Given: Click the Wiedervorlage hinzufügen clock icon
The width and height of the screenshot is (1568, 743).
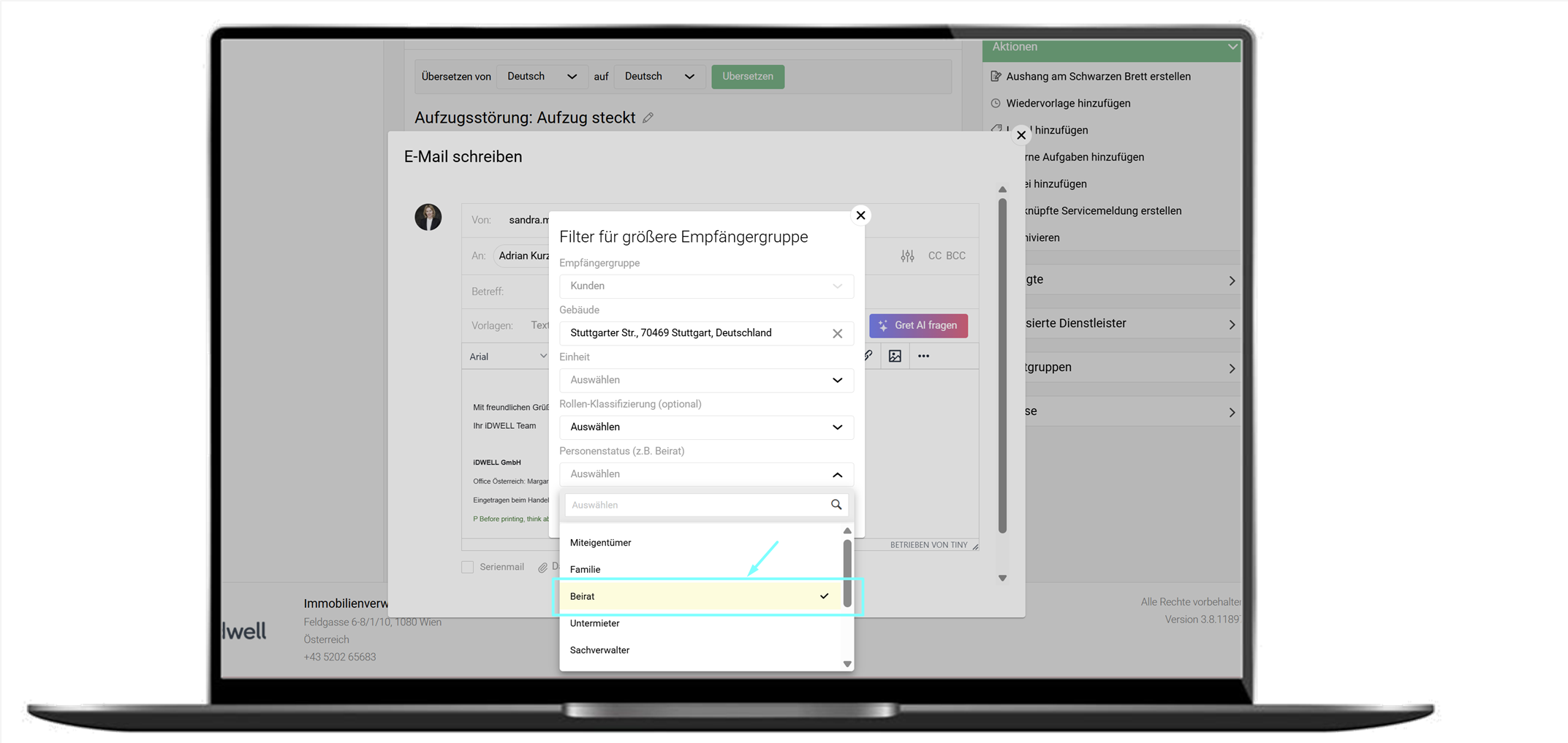Looking at the screenshot, I should pyautogui.click(x=996, y=103).
